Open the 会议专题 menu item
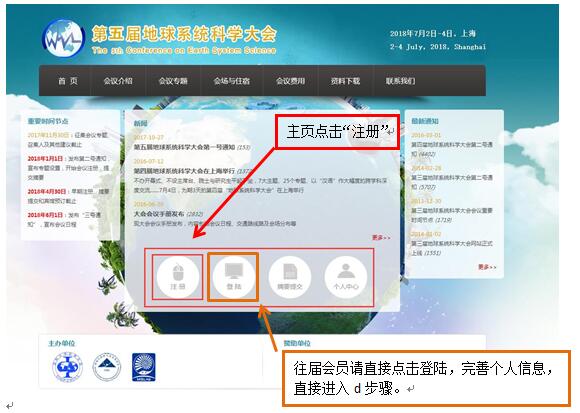This screenshot has width=580, height=413. pyautogui.click(x=173, y=81)
